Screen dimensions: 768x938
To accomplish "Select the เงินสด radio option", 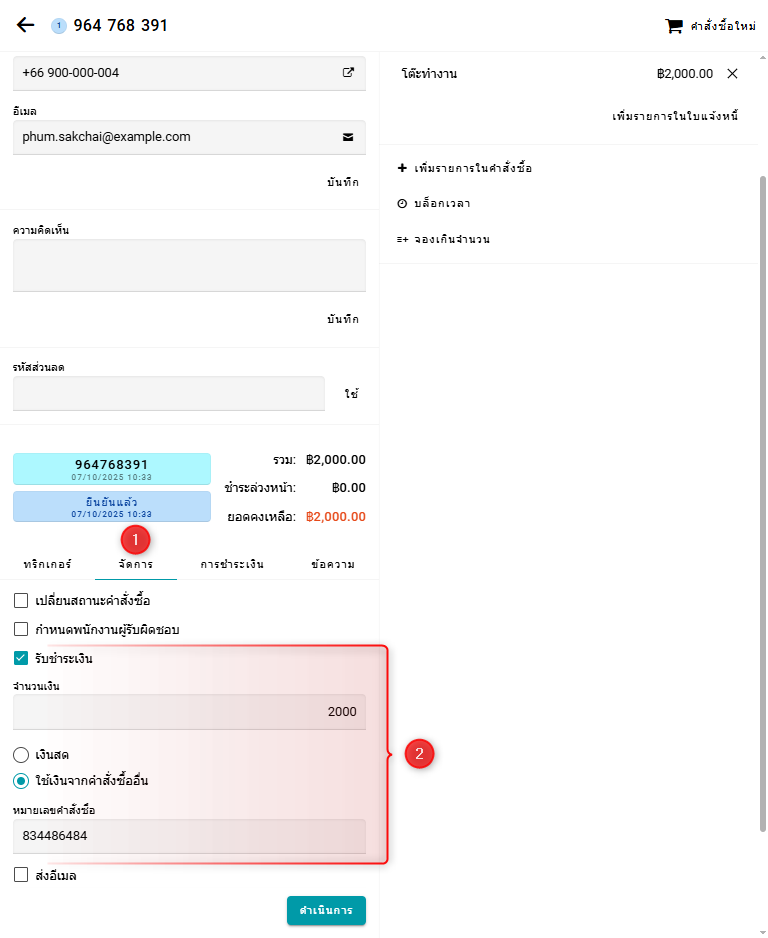I will tap(21, 755).
